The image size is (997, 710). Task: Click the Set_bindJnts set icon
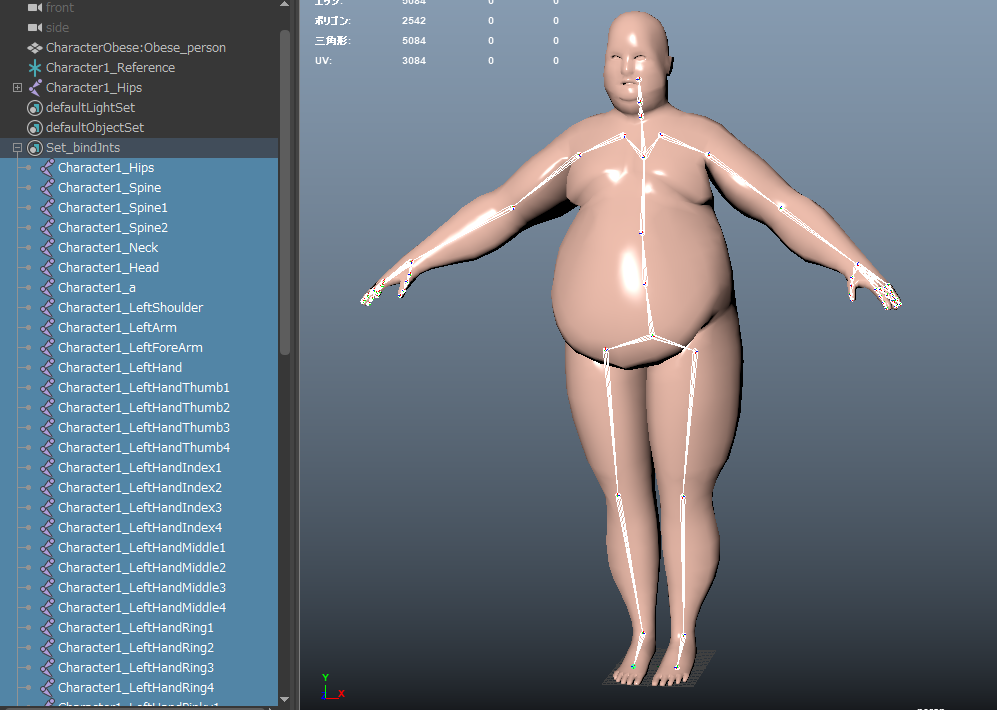click(x=35, y=147)
